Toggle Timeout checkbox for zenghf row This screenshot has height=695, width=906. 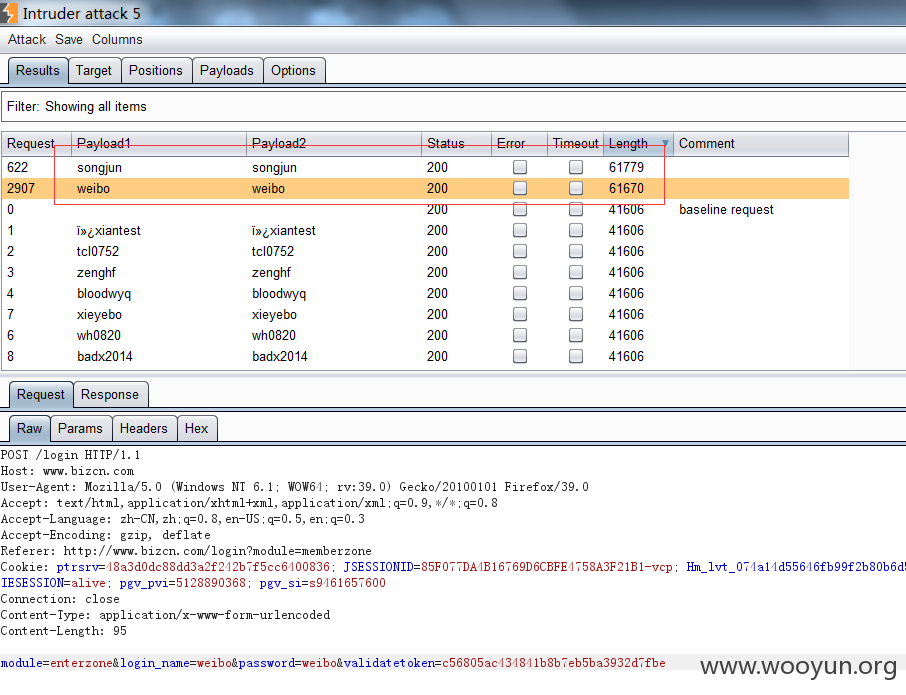tap(576, 272)
